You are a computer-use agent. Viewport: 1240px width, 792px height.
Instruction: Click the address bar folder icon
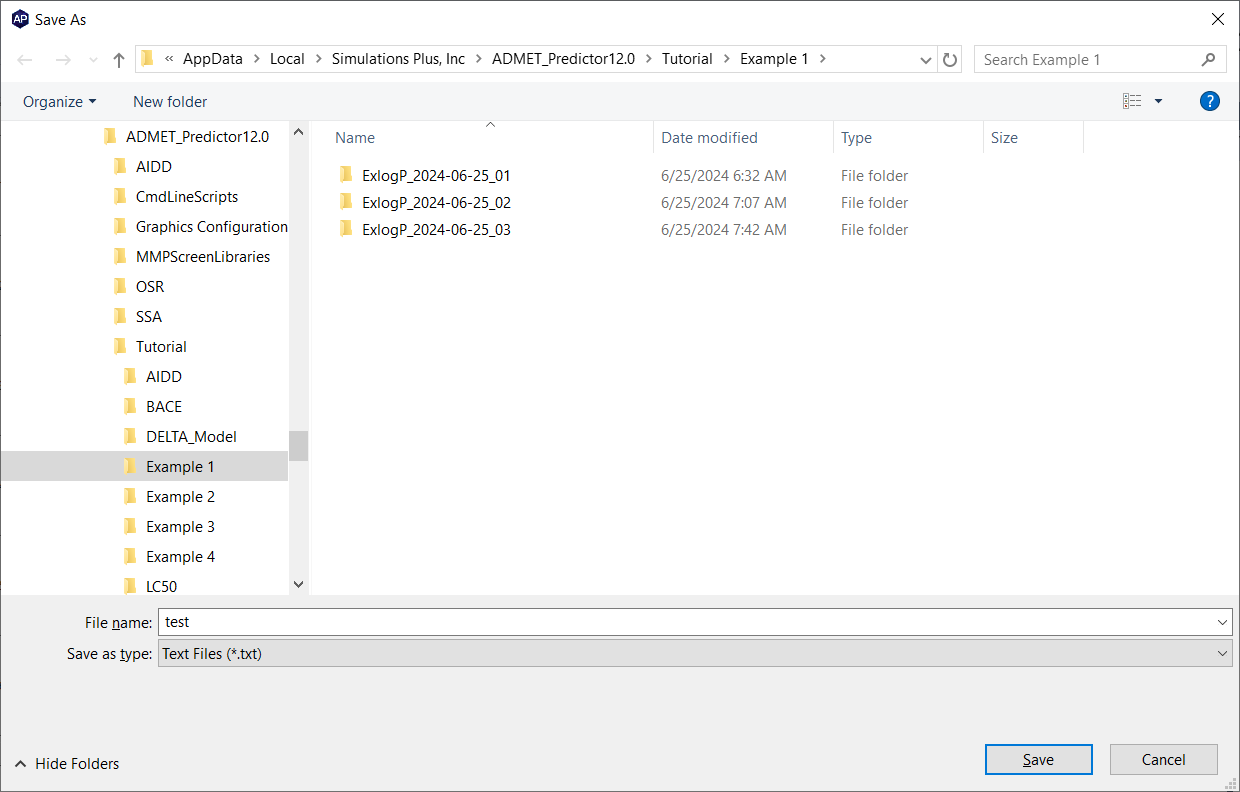coord(147,58)
